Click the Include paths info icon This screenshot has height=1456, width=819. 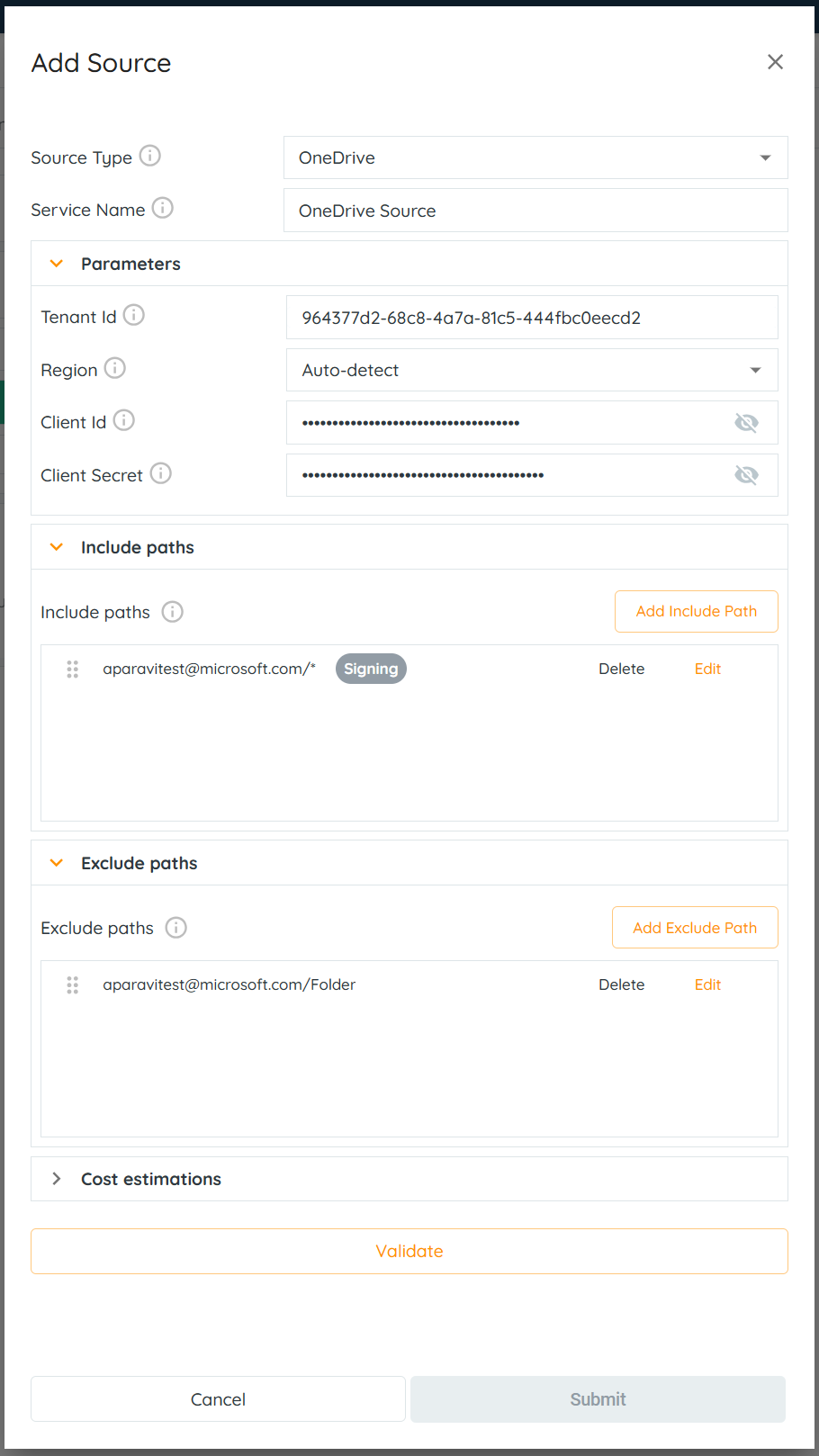point(172,612)
